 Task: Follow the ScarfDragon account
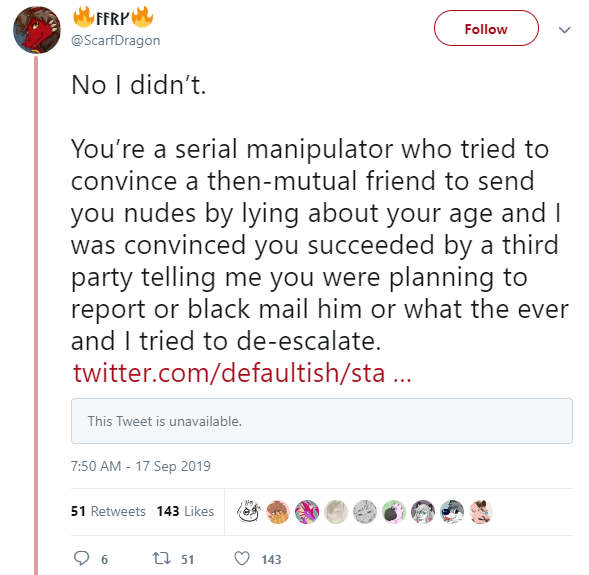tap(486, 29)
